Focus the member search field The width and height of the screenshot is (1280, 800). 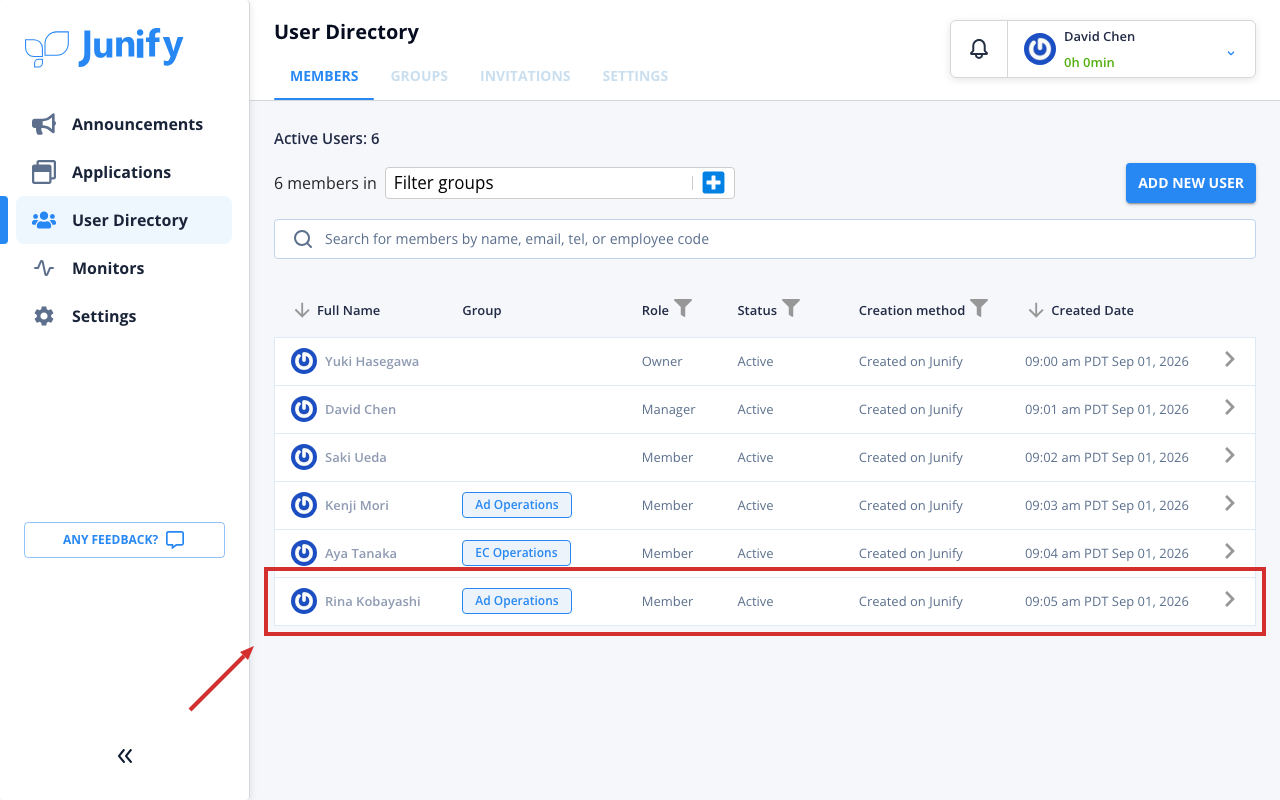(x=765, y=239)
